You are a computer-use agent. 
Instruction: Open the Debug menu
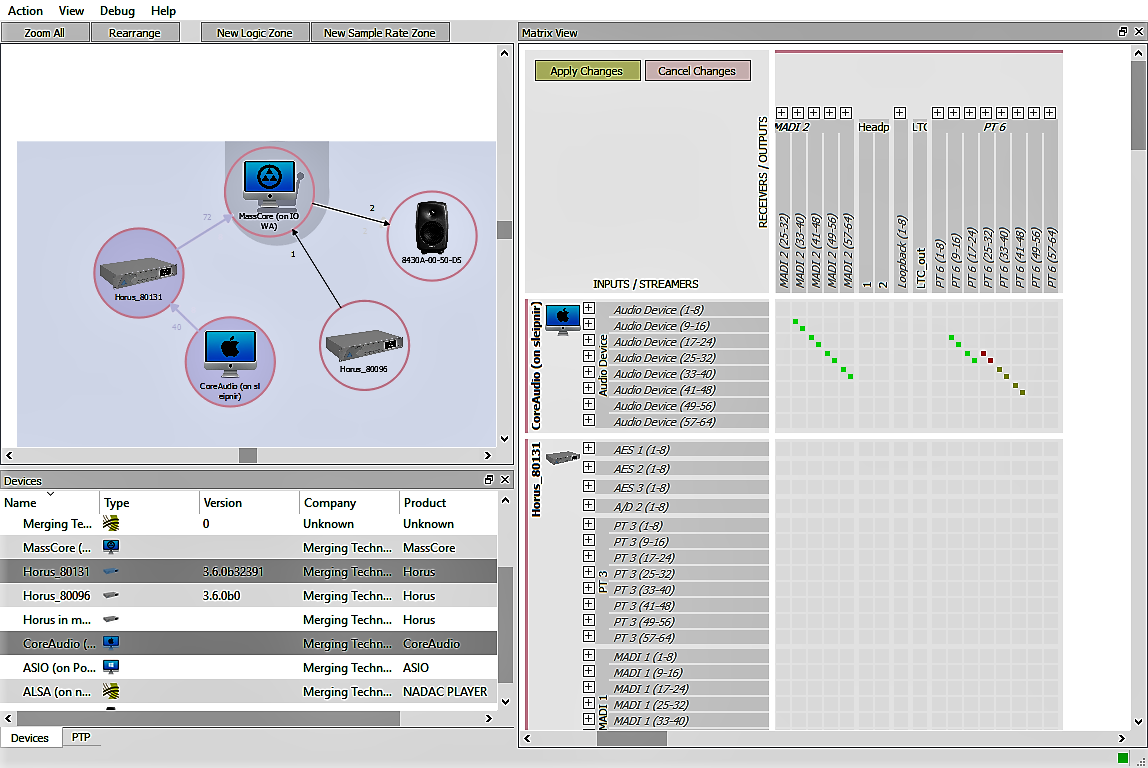[117, 10]
